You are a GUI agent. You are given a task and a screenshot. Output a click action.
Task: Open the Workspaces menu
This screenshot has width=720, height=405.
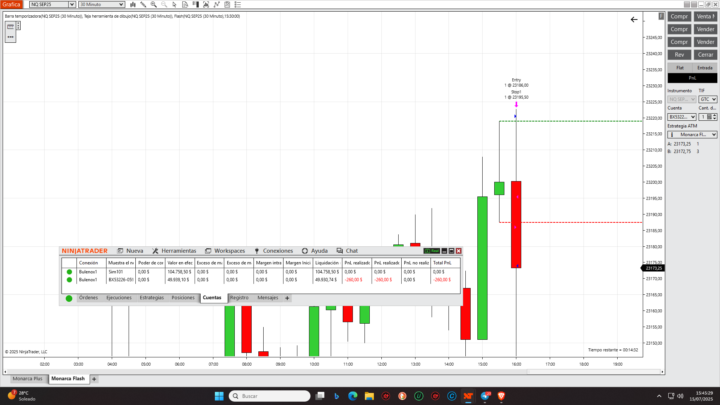[x=225, y=251]
